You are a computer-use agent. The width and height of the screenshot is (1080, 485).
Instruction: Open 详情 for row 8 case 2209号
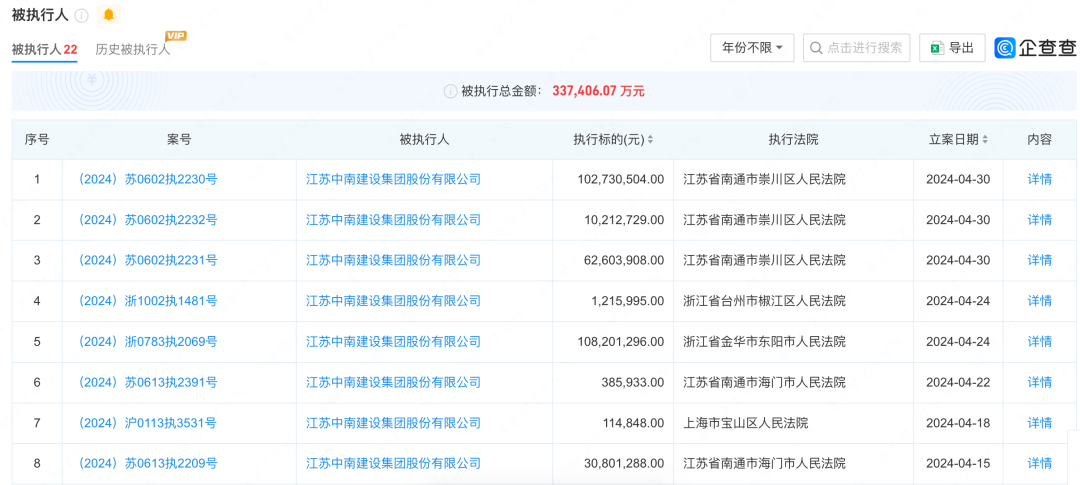(1039, 464)
